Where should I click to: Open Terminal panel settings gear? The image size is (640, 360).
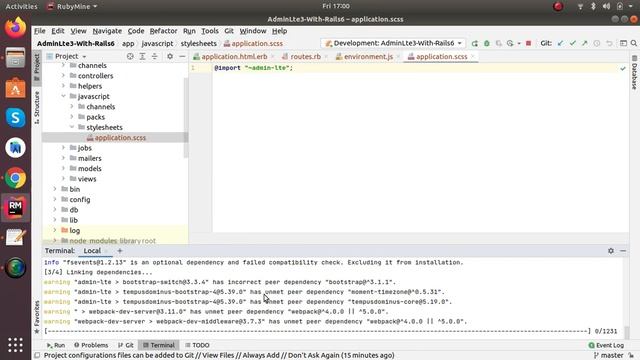point(611,251)
